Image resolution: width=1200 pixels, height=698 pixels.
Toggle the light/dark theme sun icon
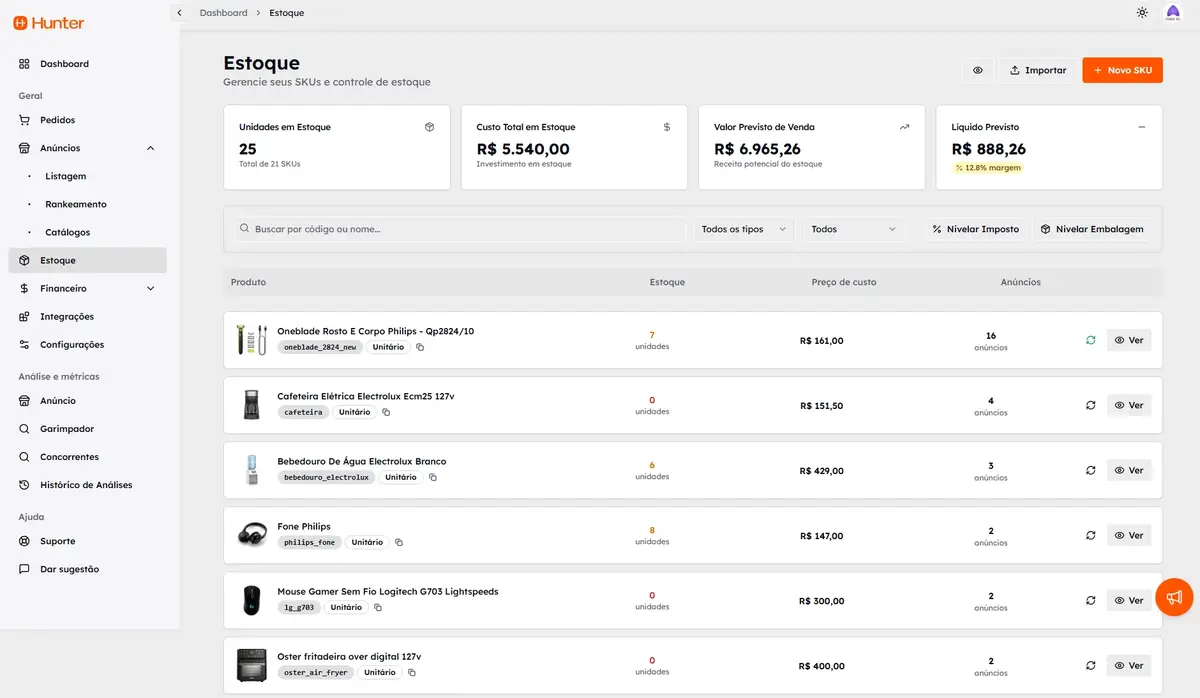pyautogui.click(x=1142, y=13)
